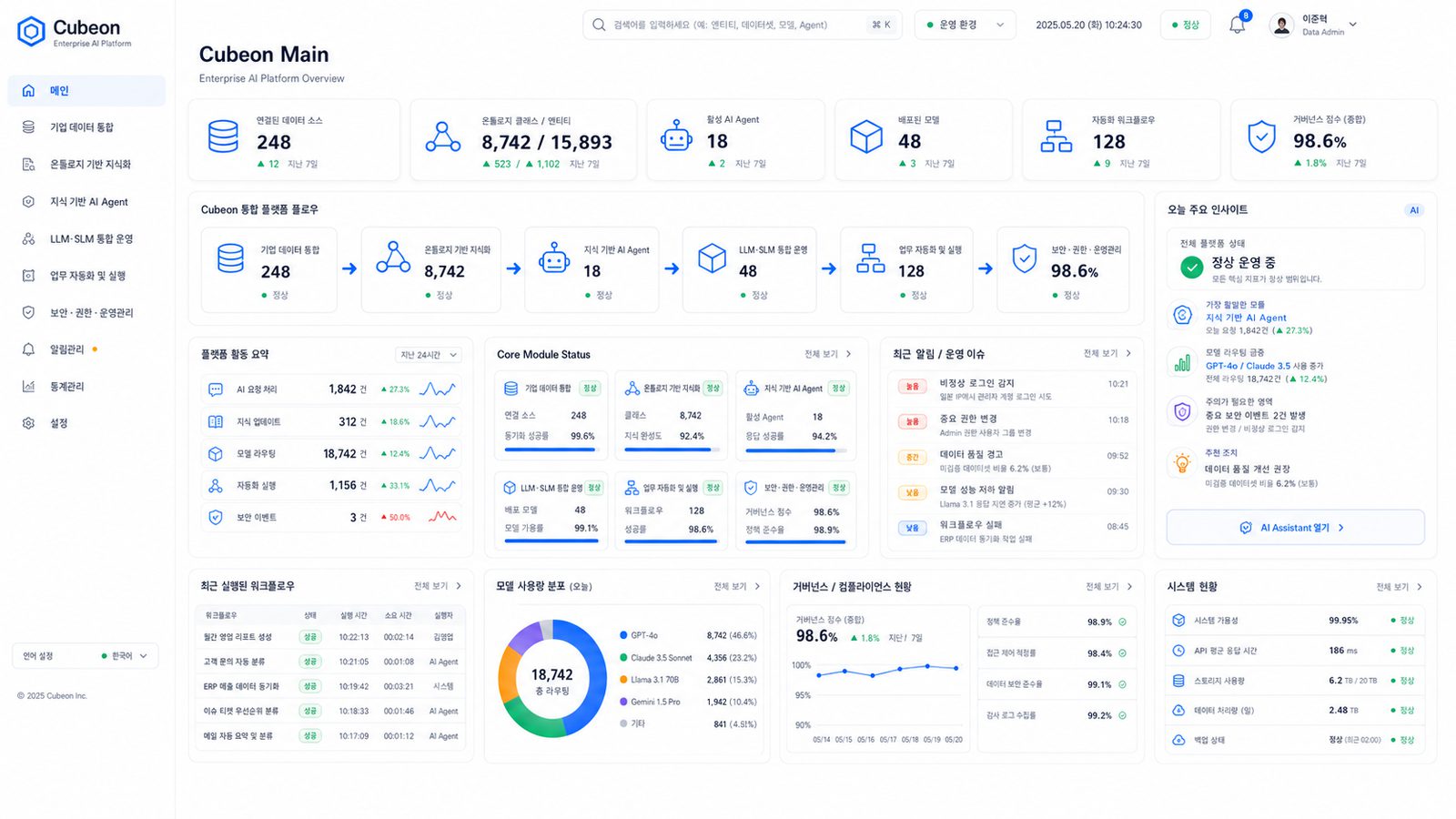
Task: Click the 정상 status pill in header
Action: 1185,25
